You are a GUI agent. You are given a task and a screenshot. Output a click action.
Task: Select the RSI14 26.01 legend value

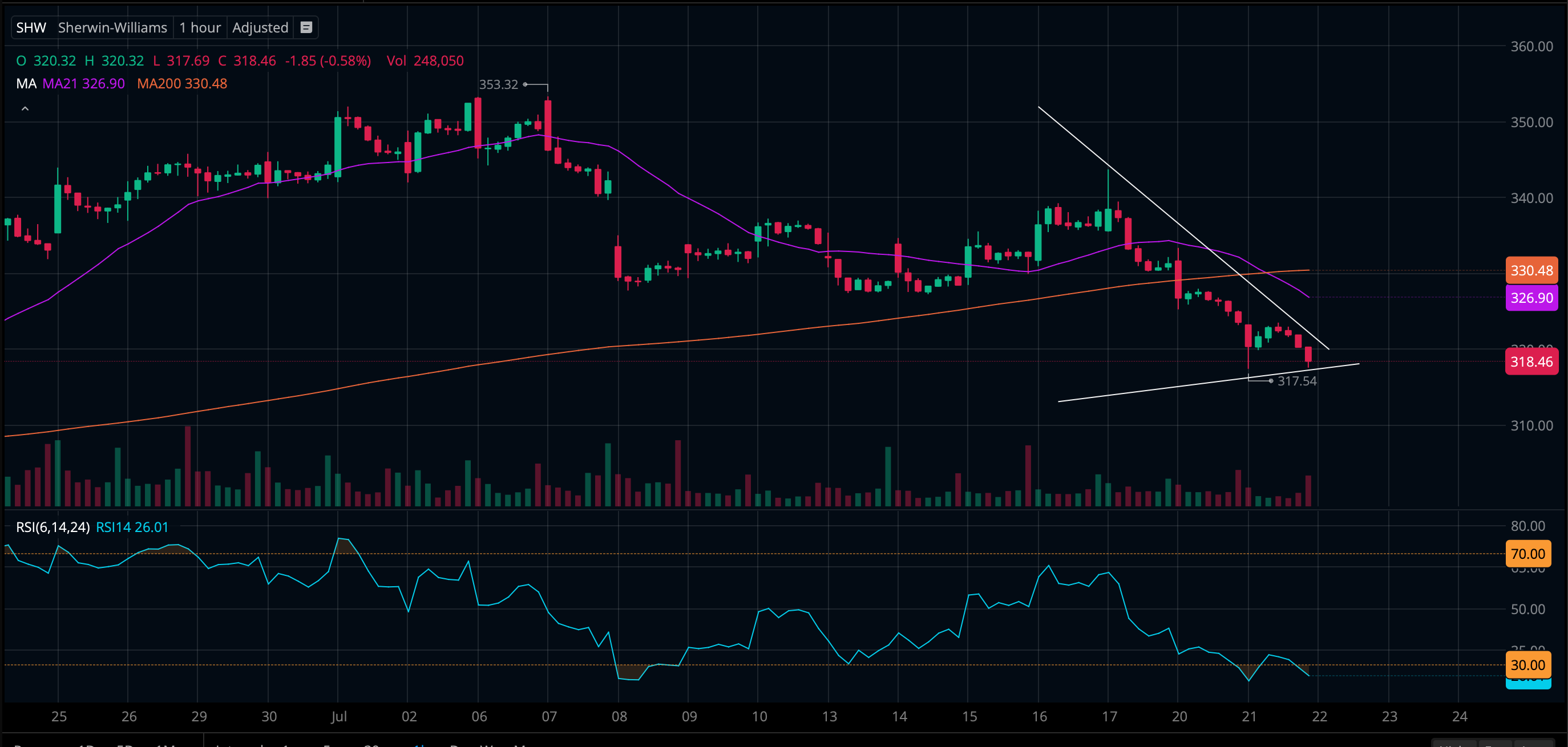tap(132, 527)
